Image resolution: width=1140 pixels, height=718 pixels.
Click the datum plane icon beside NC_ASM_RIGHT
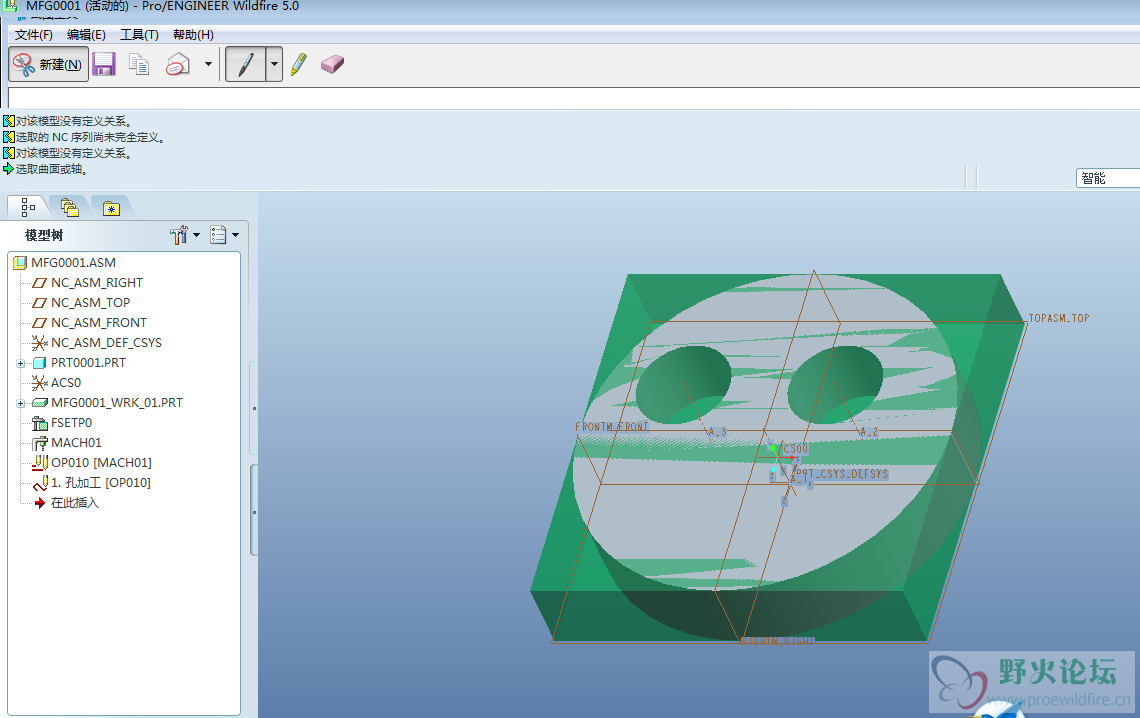click(x=39, y=283)
